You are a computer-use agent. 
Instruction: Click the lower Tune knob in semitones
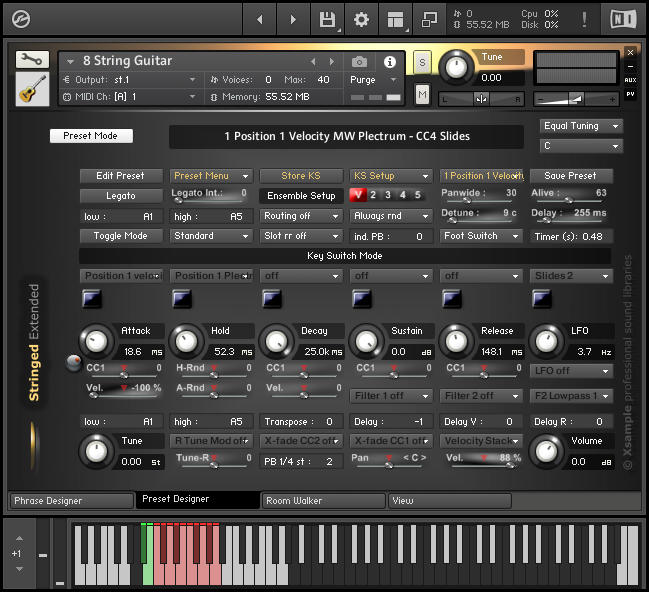[96, 452]
